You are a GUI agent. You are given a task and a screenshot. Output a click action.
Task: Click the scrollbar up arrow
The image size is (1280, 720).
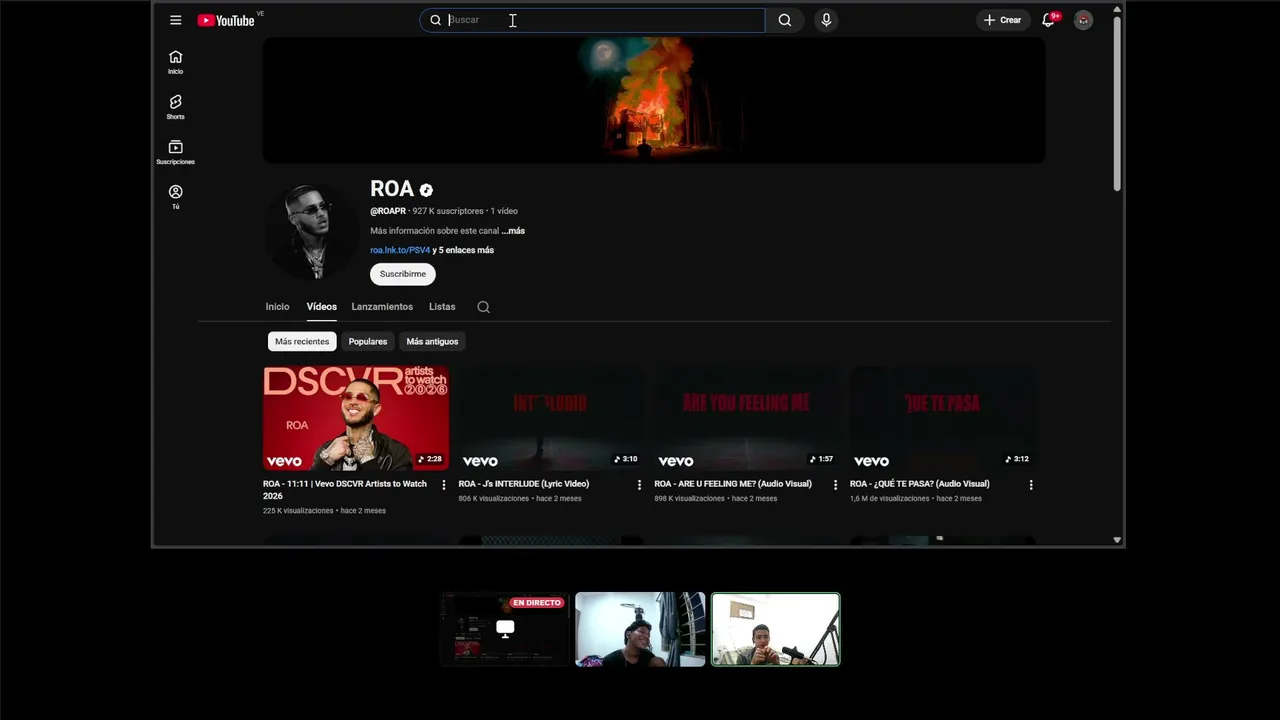(x=1117, y=8)
